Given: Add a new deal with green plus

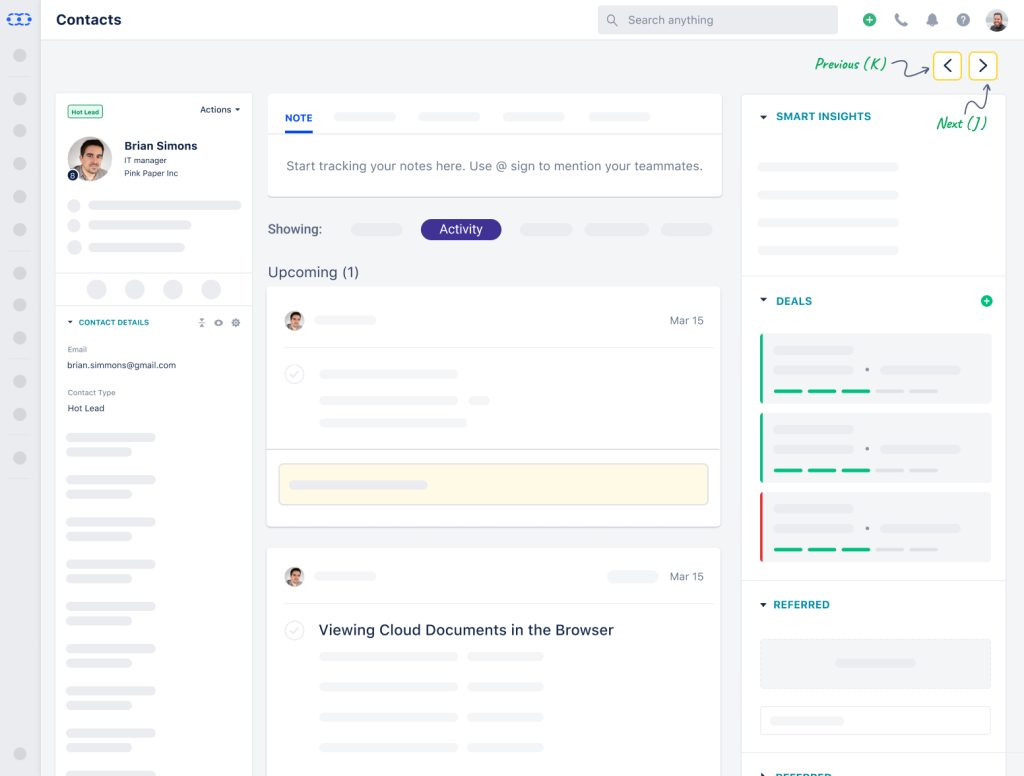Looking at the screenshot, I should [x=986, y=301].
